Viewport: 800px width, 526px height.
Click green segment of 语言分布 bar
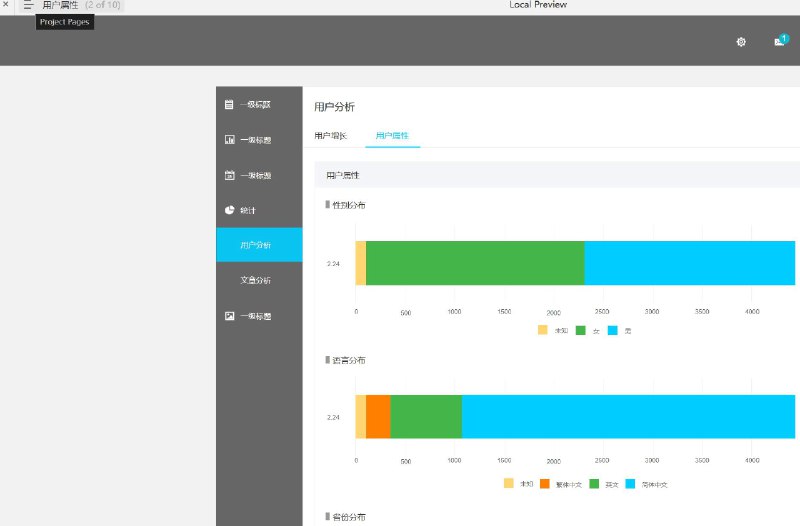click(x=426, y=416)
